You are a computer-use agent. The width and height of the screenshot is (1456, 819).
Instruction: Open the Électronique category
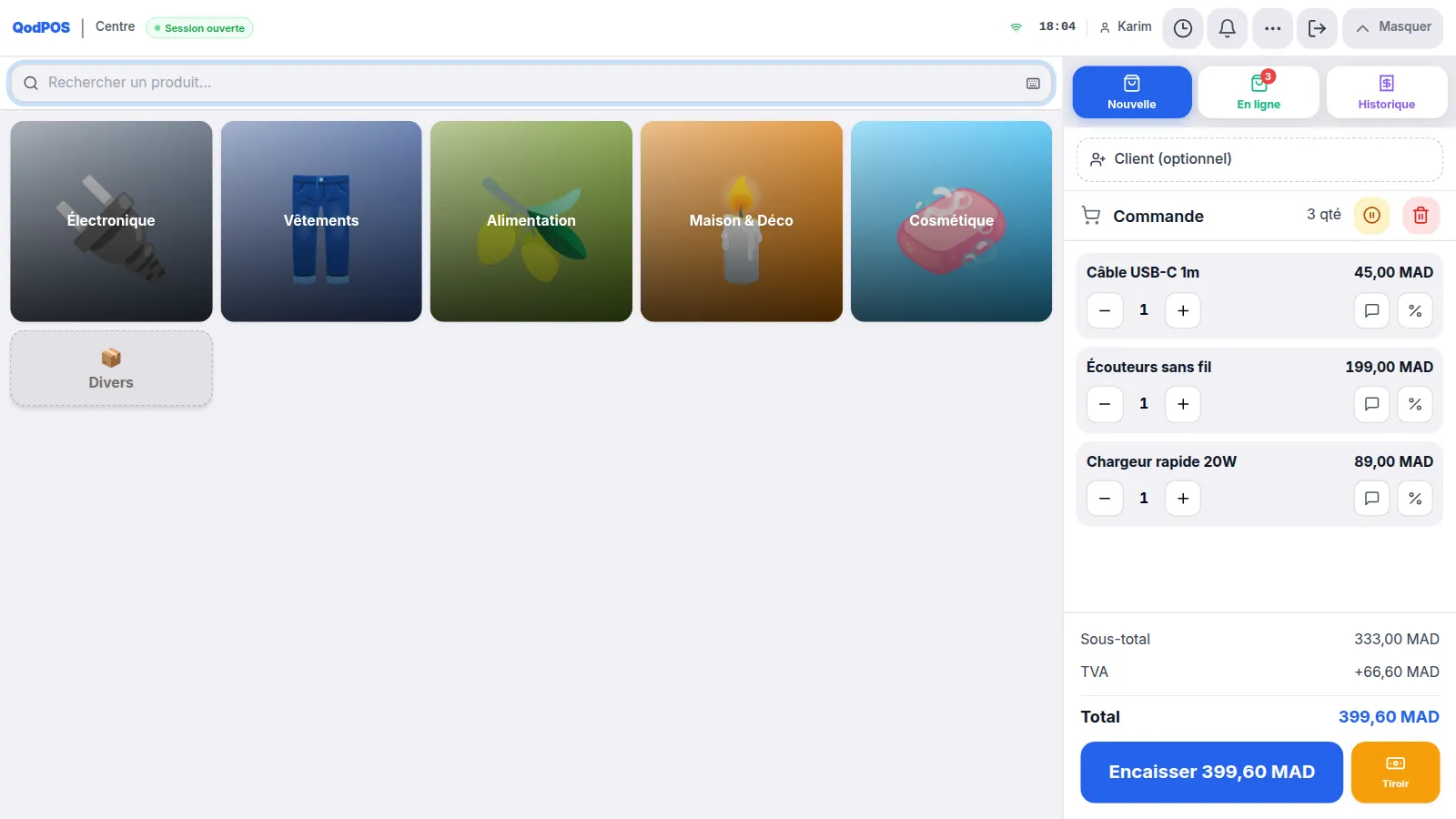coord(111,221)
